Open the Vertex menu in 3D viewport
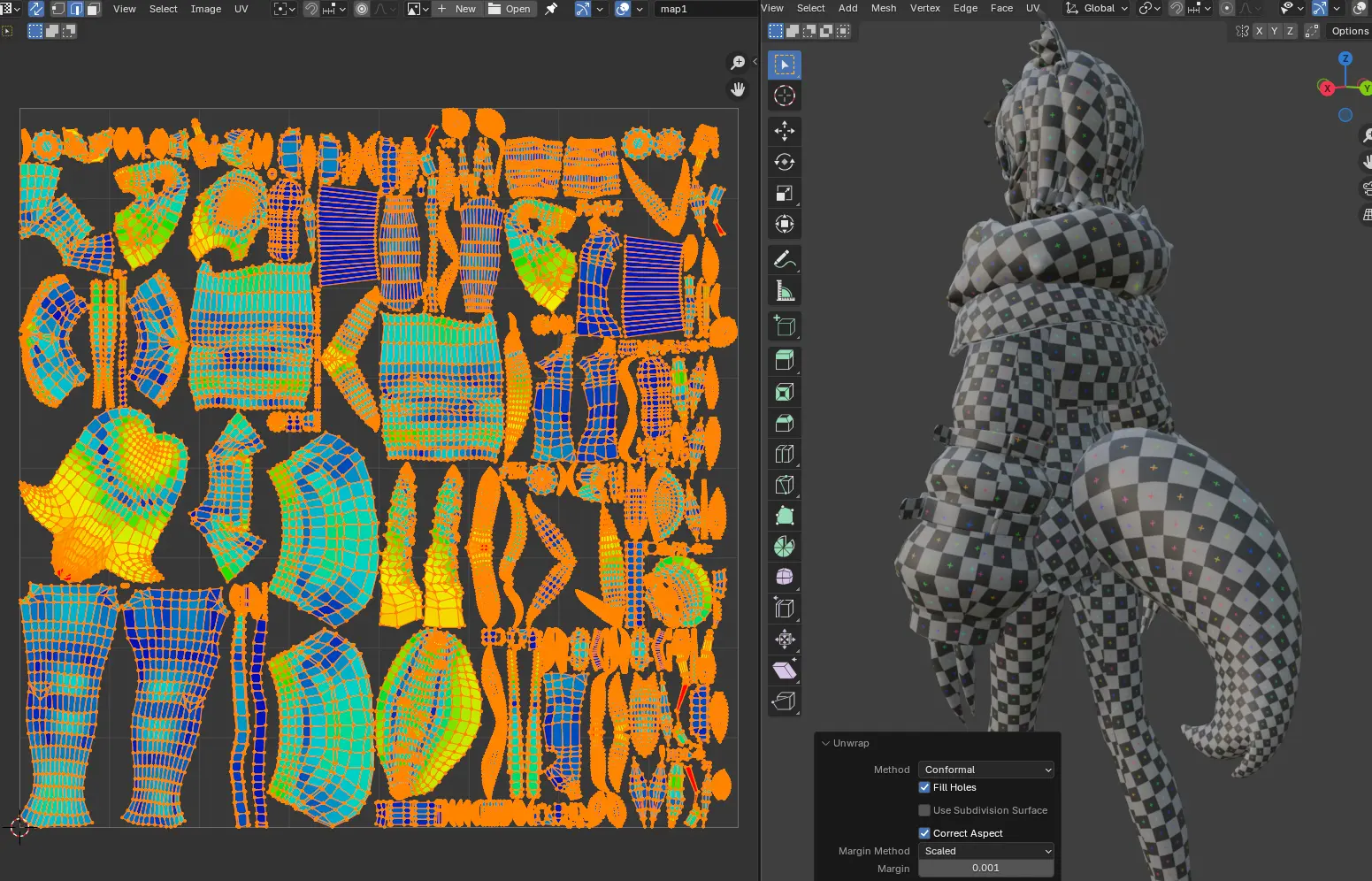 coord(924,8)
